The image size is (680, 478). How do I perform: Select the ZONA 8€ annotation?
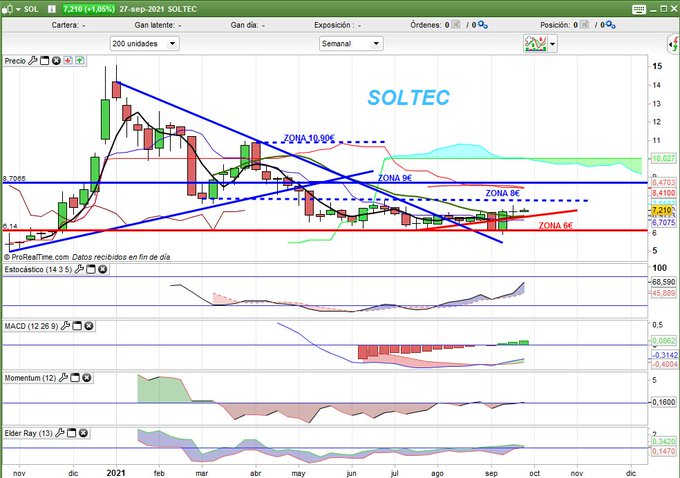502,193
